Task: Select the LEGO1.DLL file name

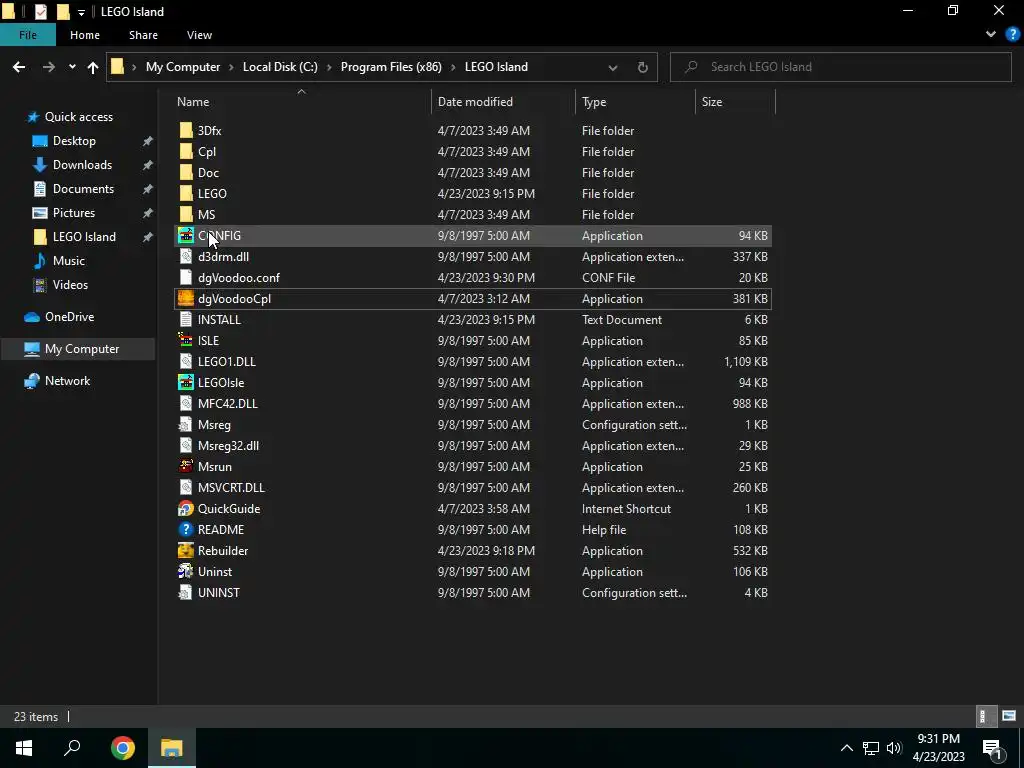Action: (x=227, y=362)
